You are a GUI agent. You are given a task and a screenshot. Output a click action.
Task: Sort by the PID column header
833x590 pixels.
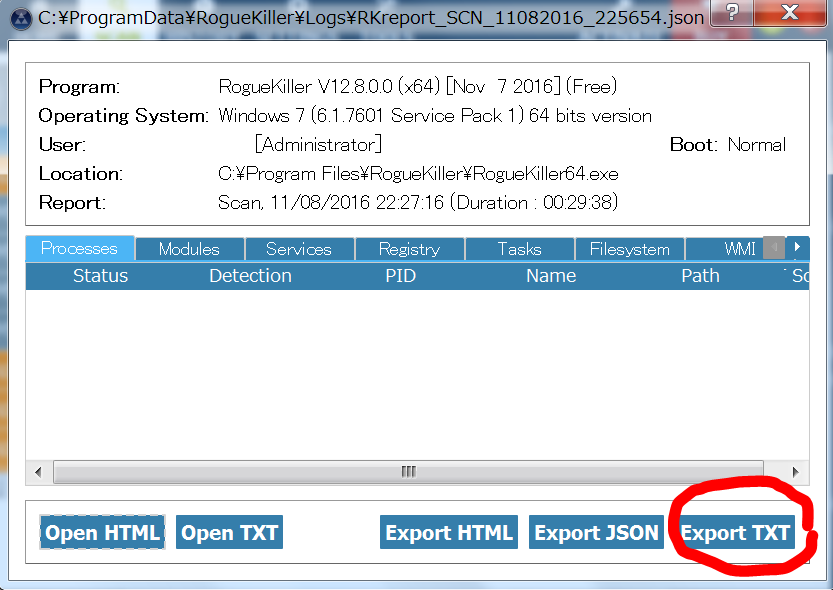401,276
